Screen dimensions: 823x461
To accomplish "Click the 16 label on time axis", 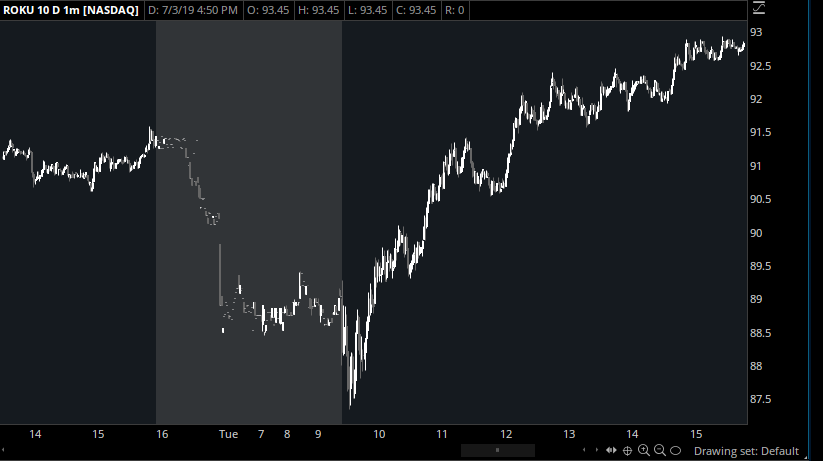I will coord(162,434).
